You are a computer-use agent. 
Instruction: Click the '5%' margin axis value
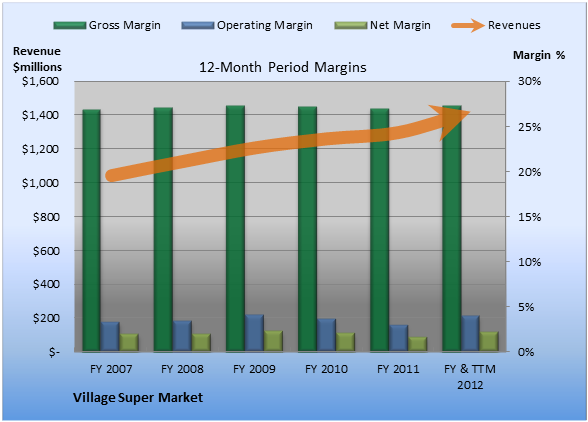coord(526,307)
